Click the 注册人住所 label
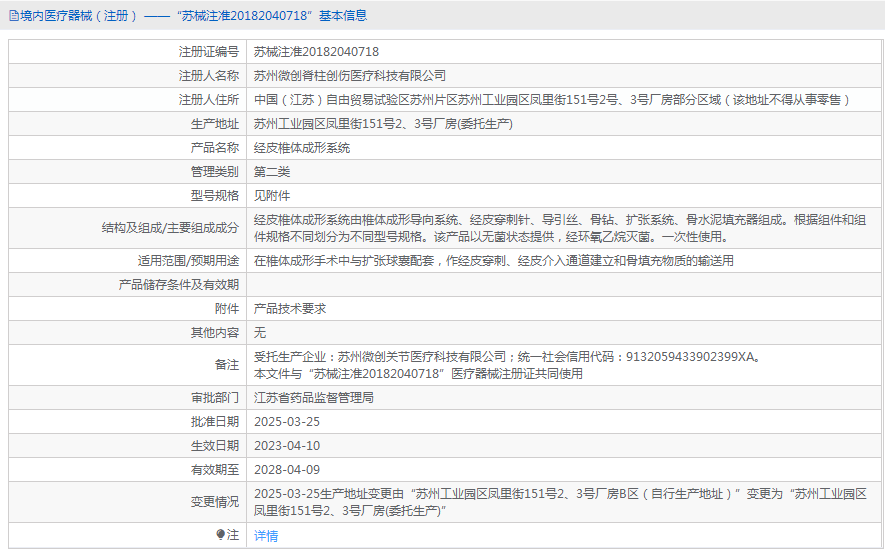Viewport: 885px width, 554px height. tap(209, 100)
